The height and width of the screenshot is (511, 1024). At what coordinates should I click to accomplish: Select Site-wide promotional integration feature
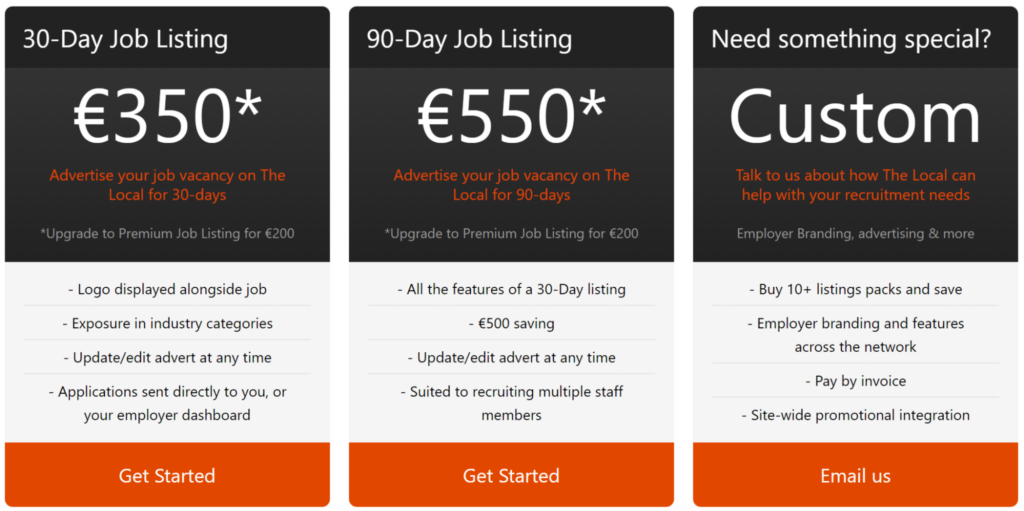click(x=855, y=415)
